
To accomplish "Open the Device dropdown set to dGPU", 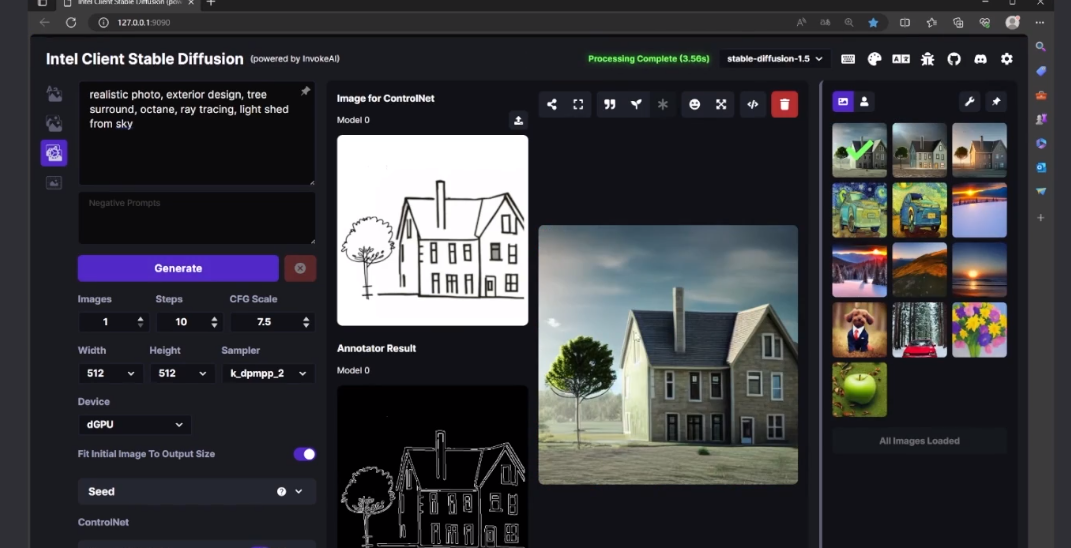I will coord(134,425).
